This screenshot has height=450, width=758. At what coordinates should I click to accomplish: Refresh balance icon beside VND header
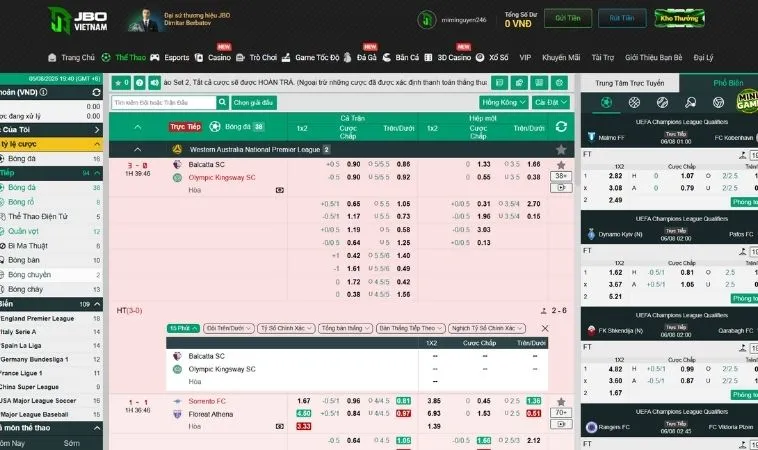(96, 92)
